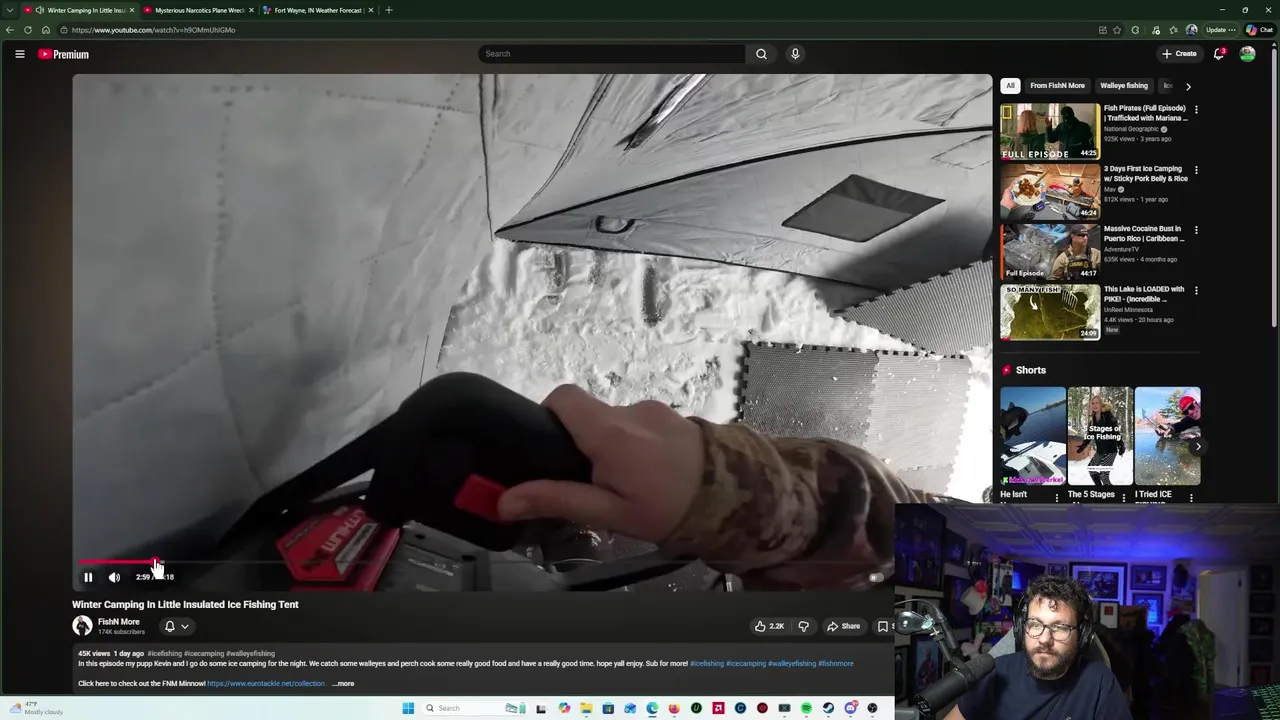1280x720 pixels.
Task: Open the YouTube hamburger guide menu
Action: point(20,54)
